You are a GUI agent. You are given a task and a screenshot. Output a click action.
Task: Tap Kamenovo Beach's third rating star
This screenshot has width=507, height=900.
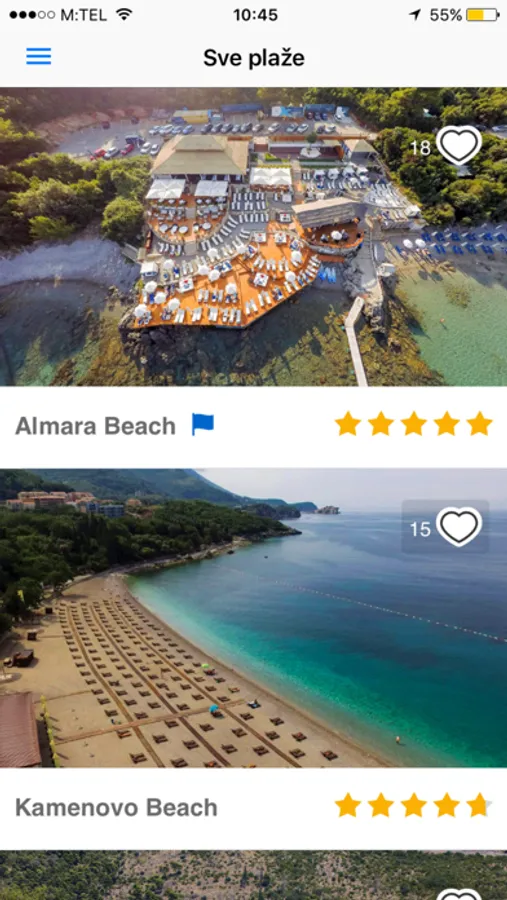(x=413, y=805)
